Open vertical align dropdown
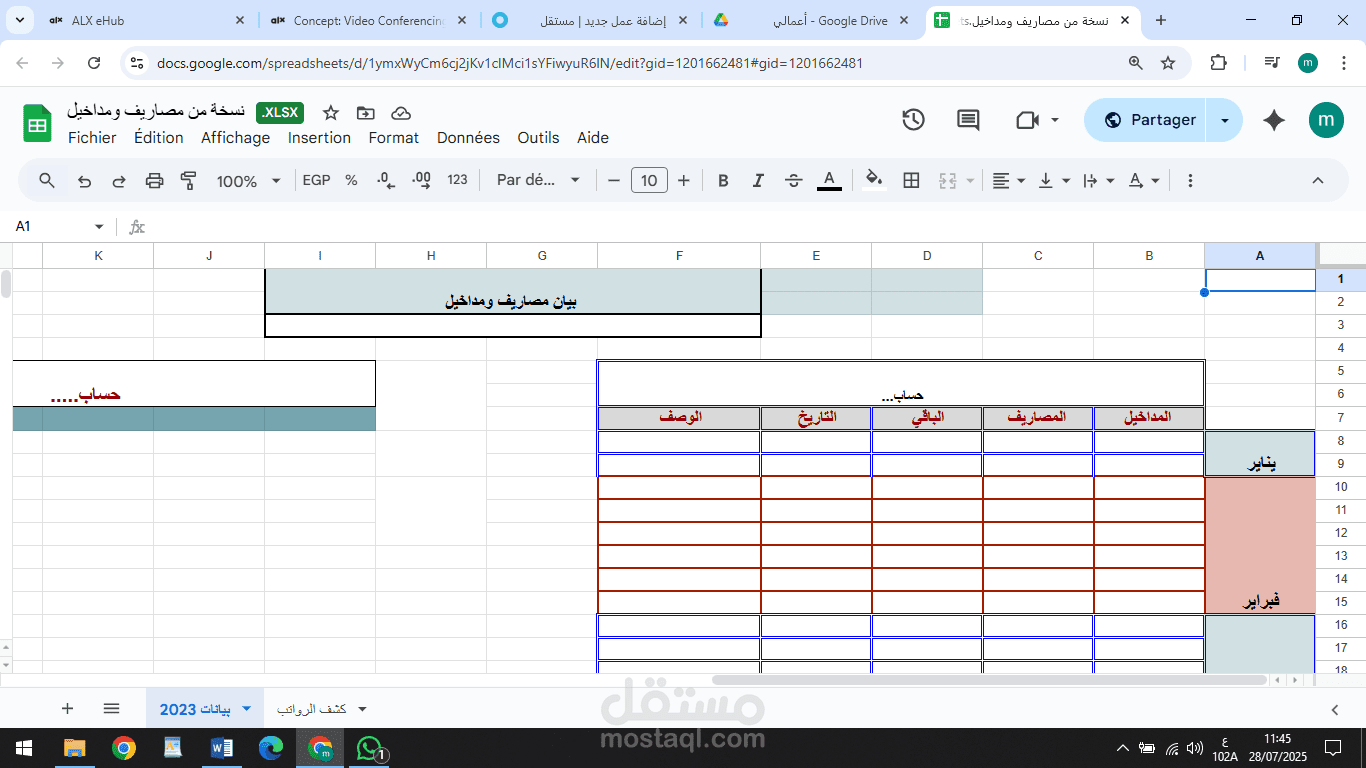 click(x=1054, y=181)
